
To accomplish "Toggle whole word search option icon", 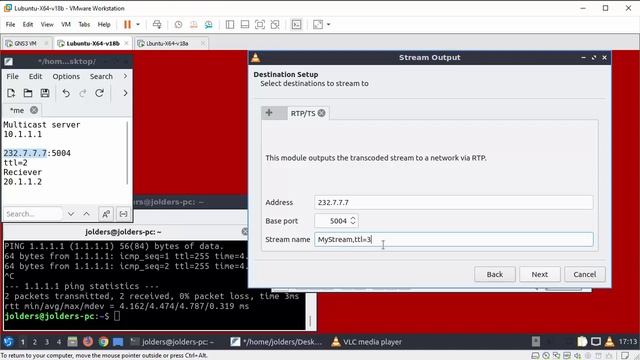I will (123, 214).
